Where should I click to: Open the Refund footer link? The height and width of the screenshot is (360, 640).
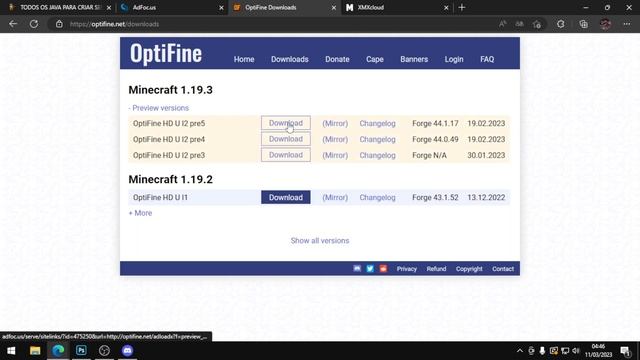click(436, 269)
